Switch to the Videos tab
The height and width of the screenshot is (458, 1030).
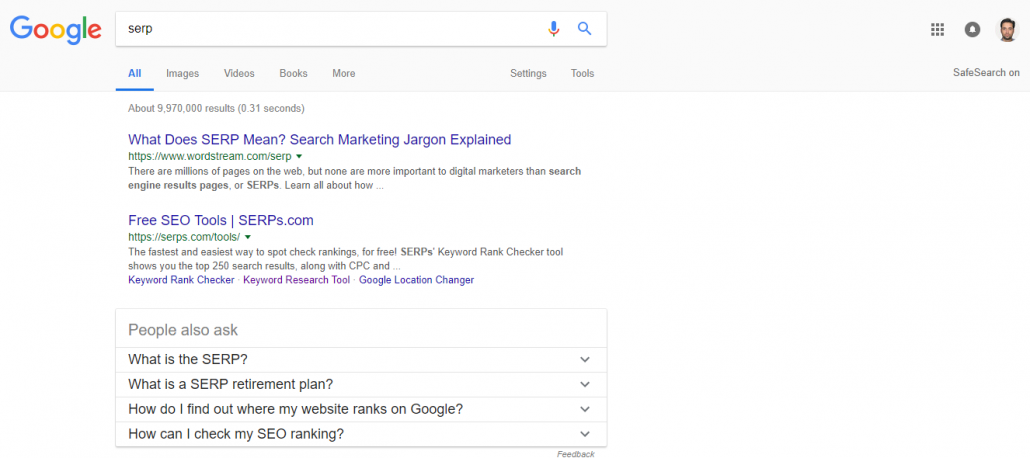(x=239, y=73)
